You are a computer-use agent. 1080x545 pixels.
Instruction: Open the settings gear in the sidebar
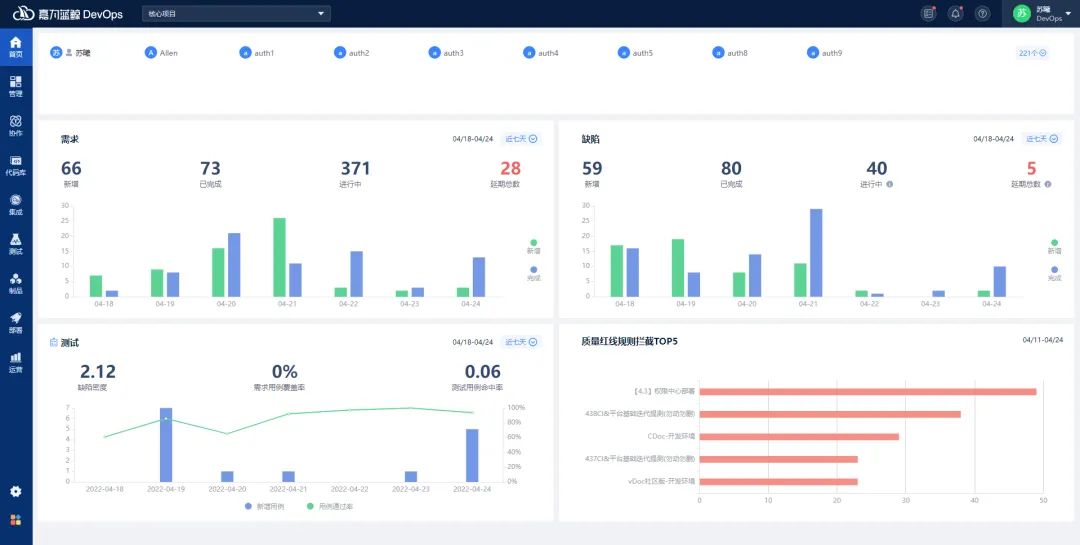tap(16, 491)
